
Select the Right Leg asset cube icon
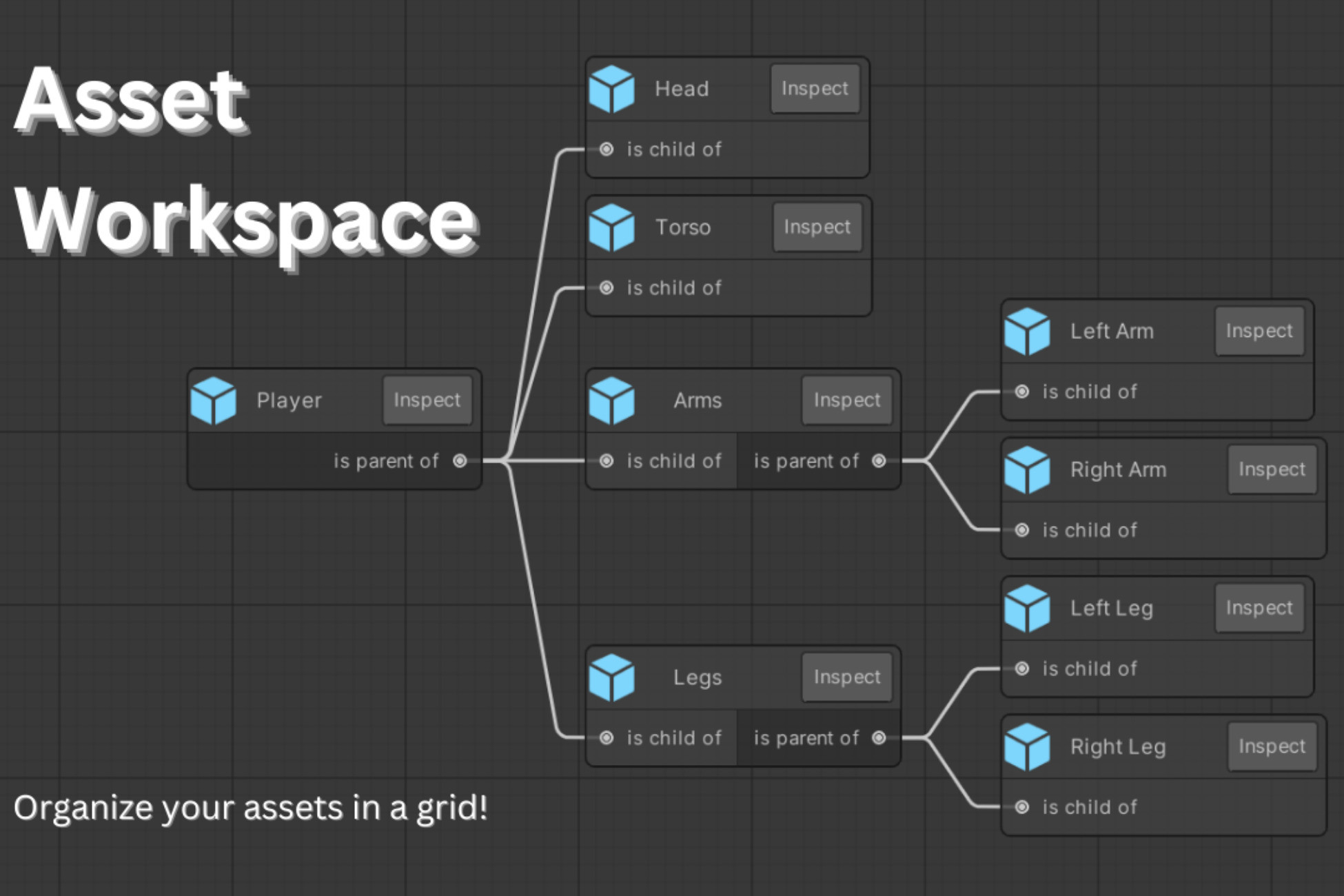pyautogui.click(x=1027, y=747)
